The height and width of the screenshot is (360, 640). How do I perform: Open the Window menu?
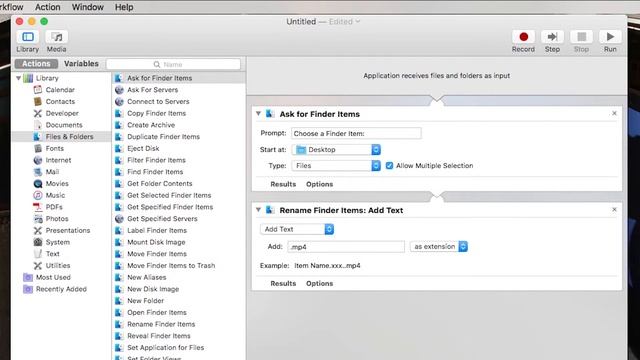(87, 7)
